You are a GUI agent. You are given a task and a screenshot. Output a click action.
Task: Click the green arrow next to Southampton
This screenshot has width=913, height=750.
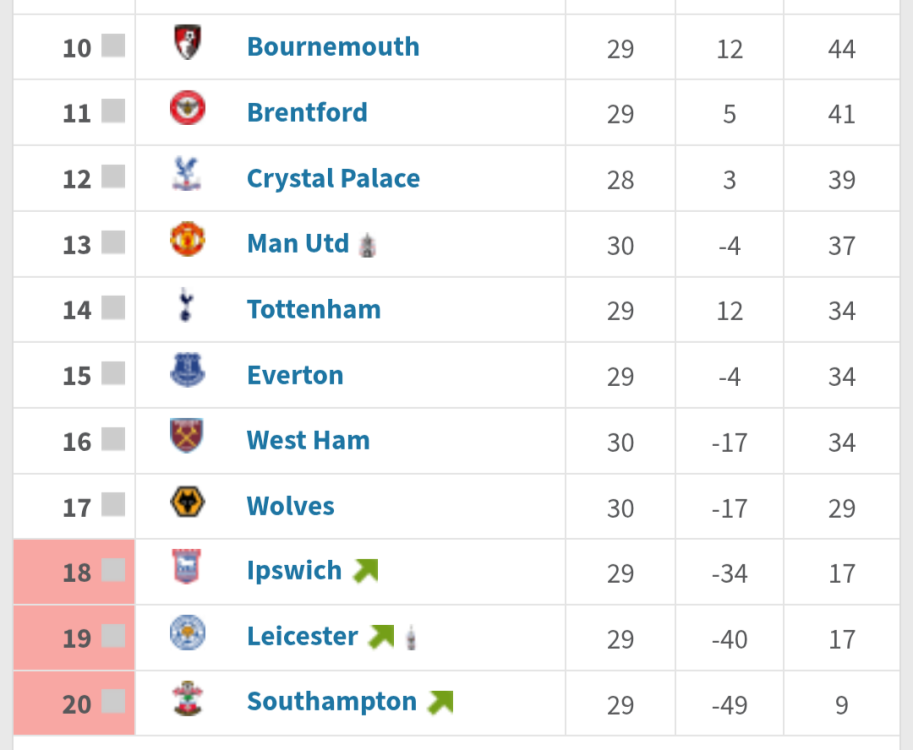[440, 702]
